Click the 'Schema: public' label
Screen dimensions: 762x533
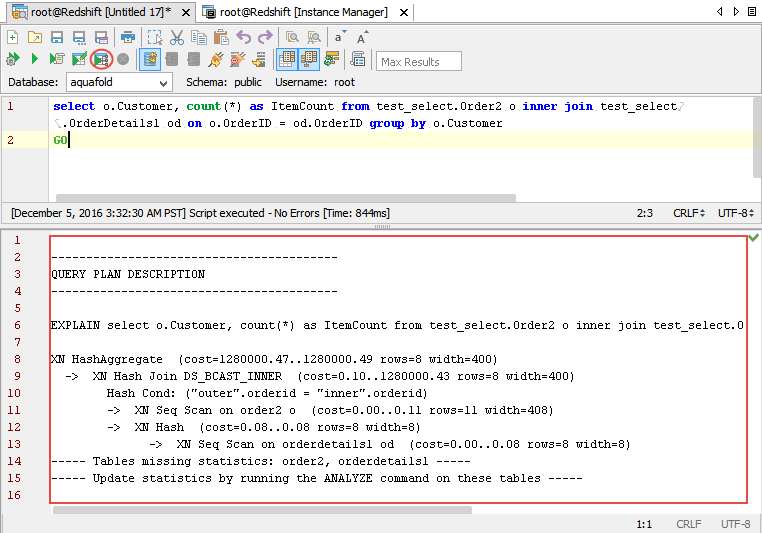(224, 82)
